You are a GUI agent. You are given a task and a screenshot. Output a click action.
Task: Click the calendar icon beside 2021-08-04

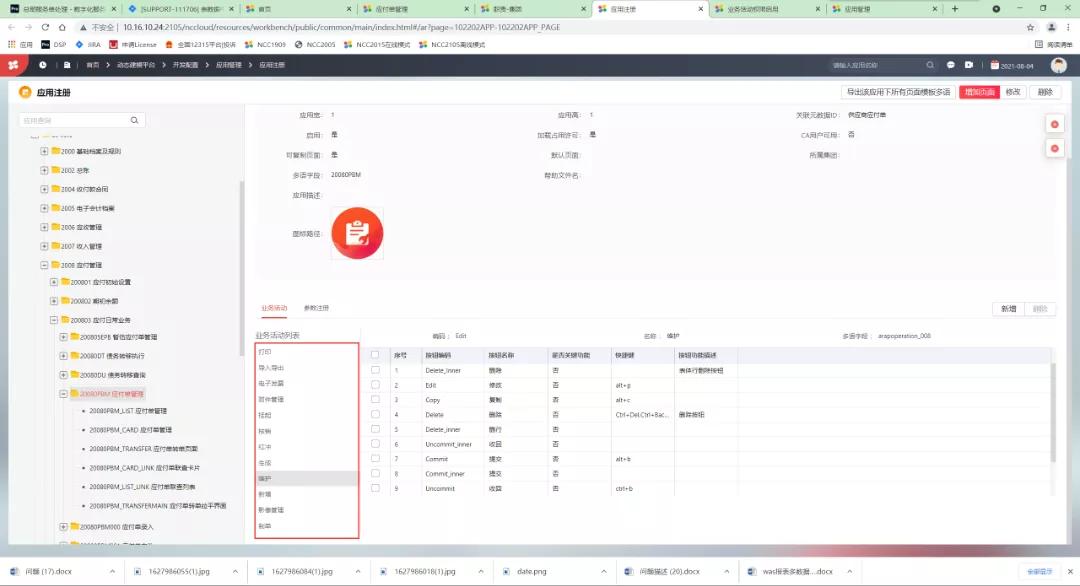[994, 65]
